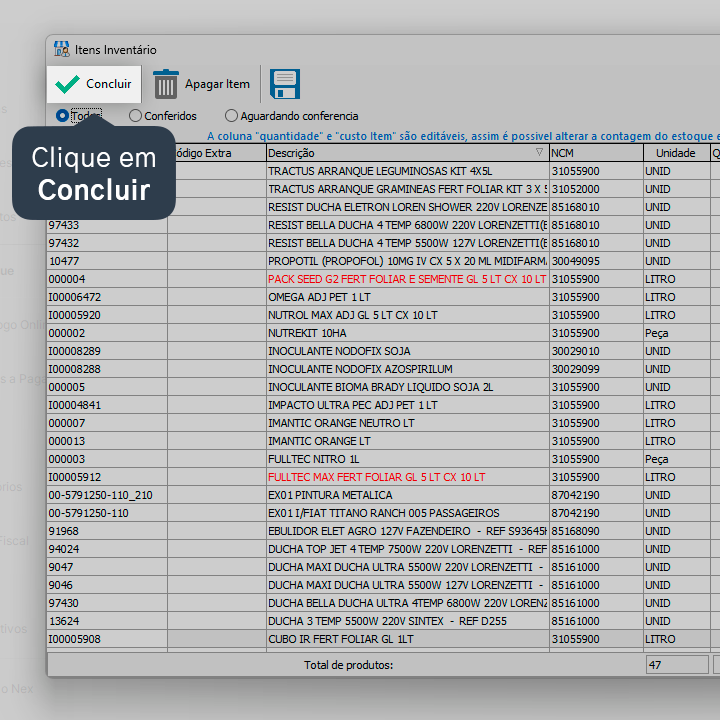
Task: Click NCM cell 30029010
Action: point(596,351)
